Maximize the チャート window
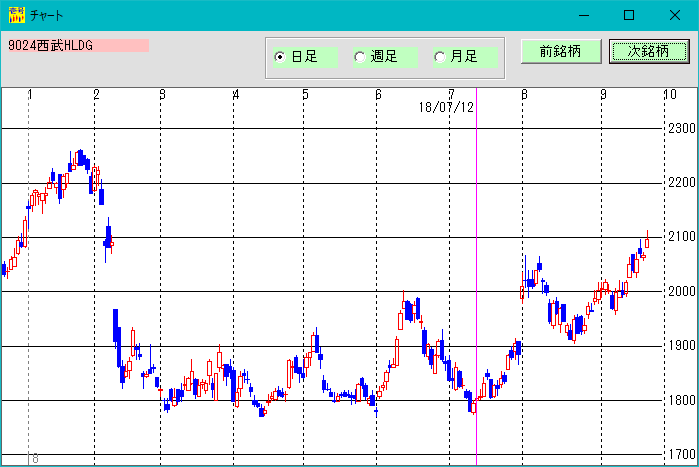 [629, 15]
